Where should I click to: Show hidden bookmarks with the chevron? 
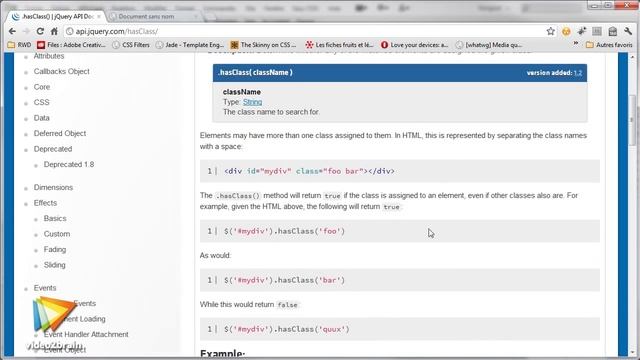pyautogui.click(x=576, y=43)
